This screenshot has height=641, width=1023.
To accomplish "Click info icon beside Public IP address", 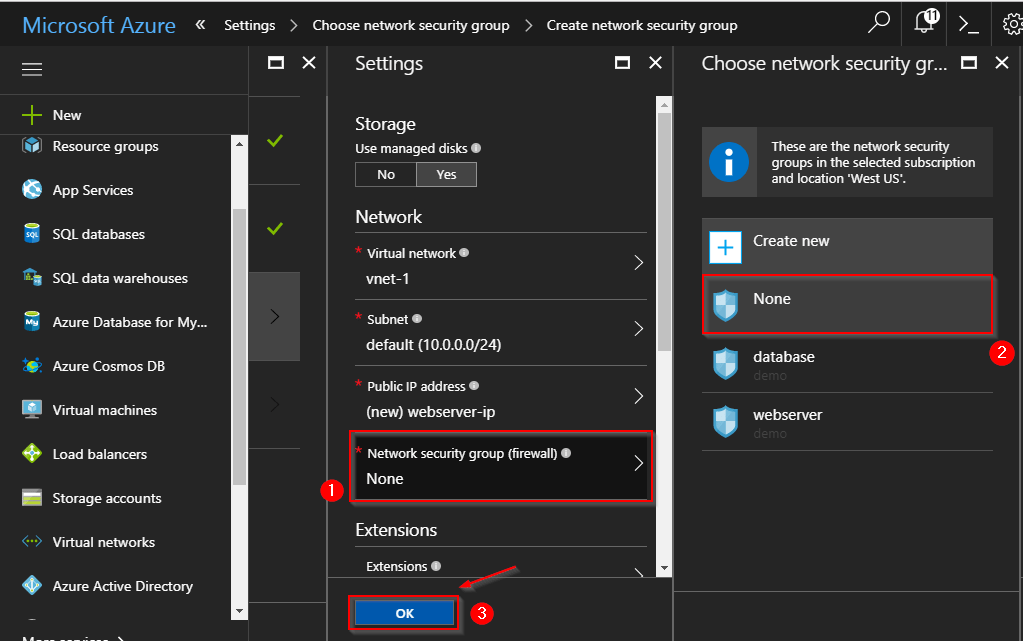I will click(474, 386).
